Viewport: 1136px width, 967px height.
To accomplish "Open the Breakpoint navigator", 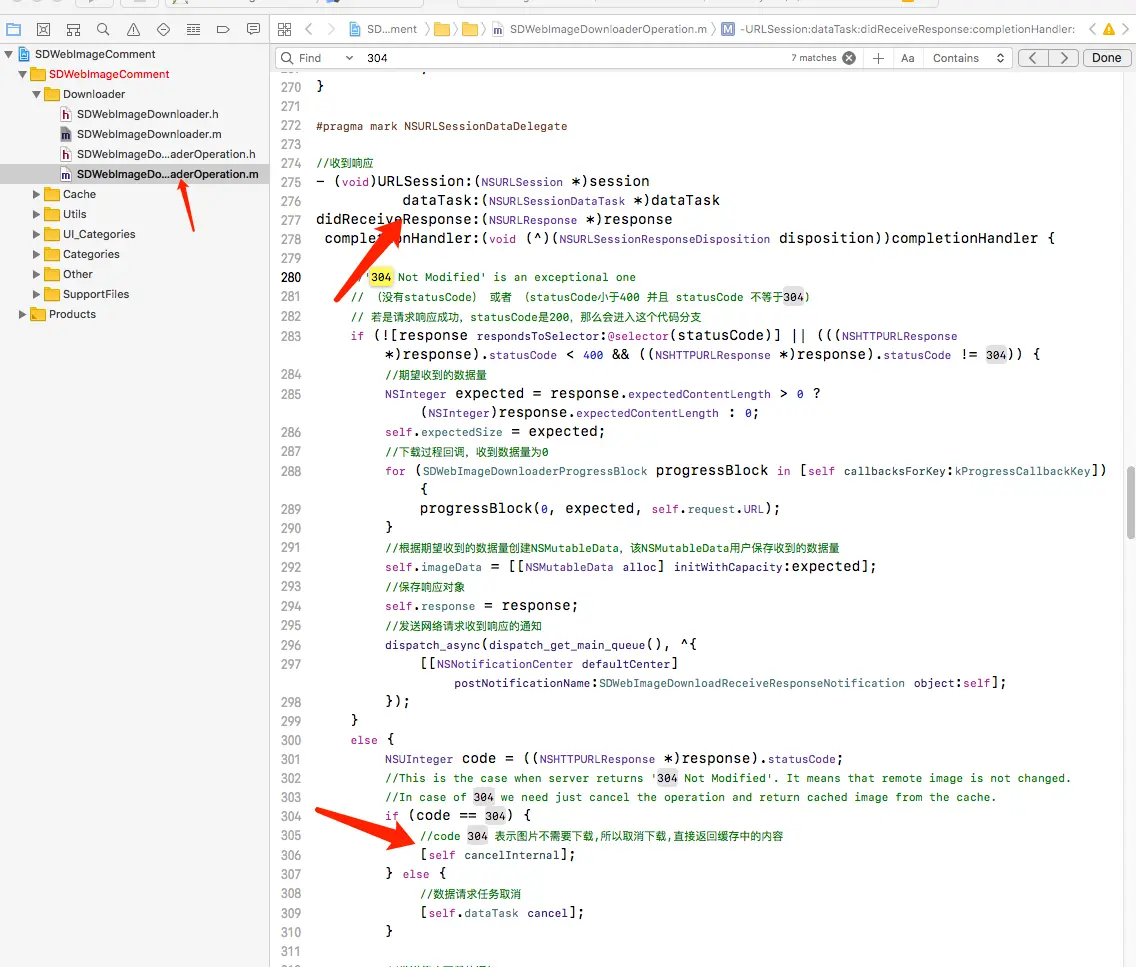I will coord(223,30).
